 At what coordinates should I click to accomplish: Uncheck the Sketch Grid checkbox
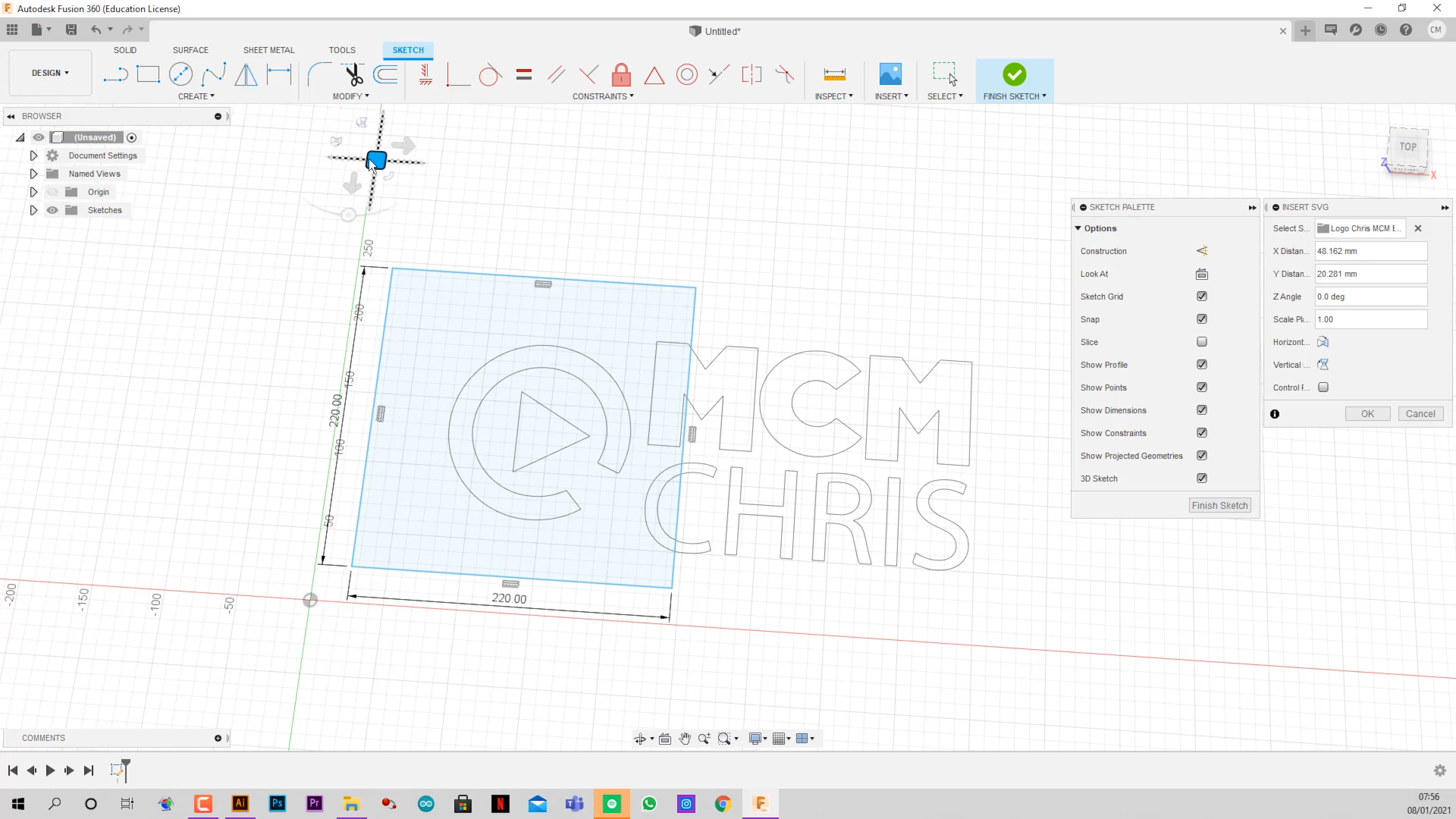tap(1202, 297)
